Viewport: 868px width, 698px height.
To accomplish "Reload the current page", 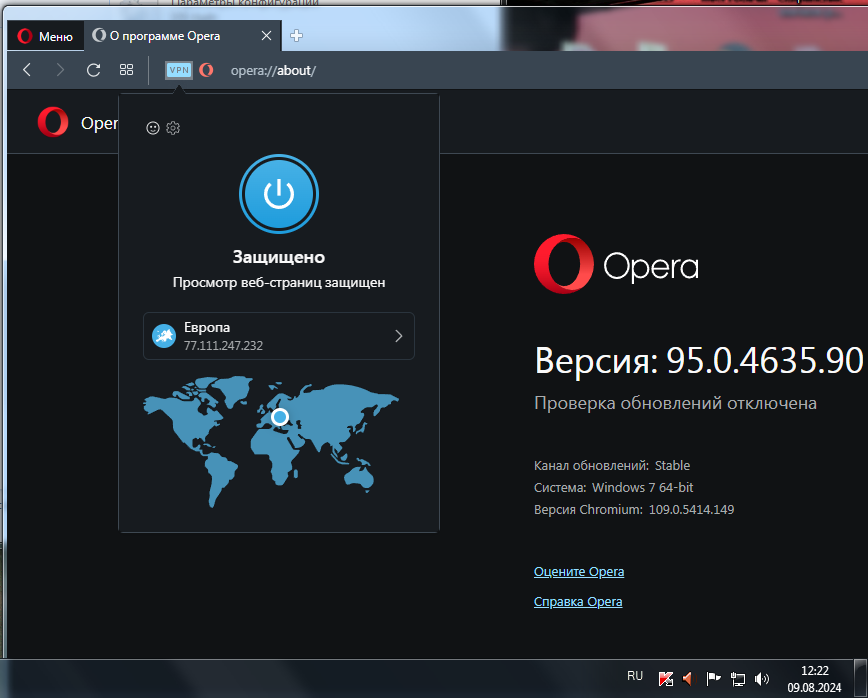I will tap(93, 70).
